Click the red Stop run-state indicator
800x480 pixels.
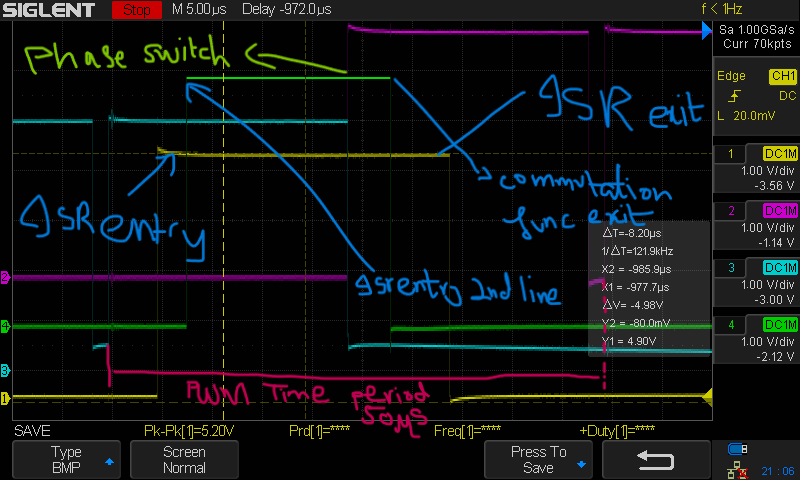tap(137, 10)
